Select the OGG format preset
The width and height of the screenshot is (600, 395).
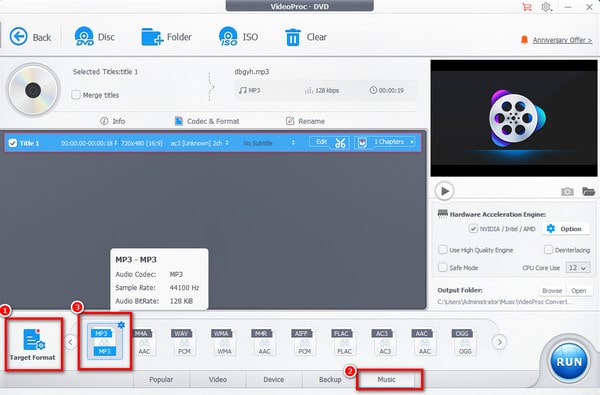465,342
